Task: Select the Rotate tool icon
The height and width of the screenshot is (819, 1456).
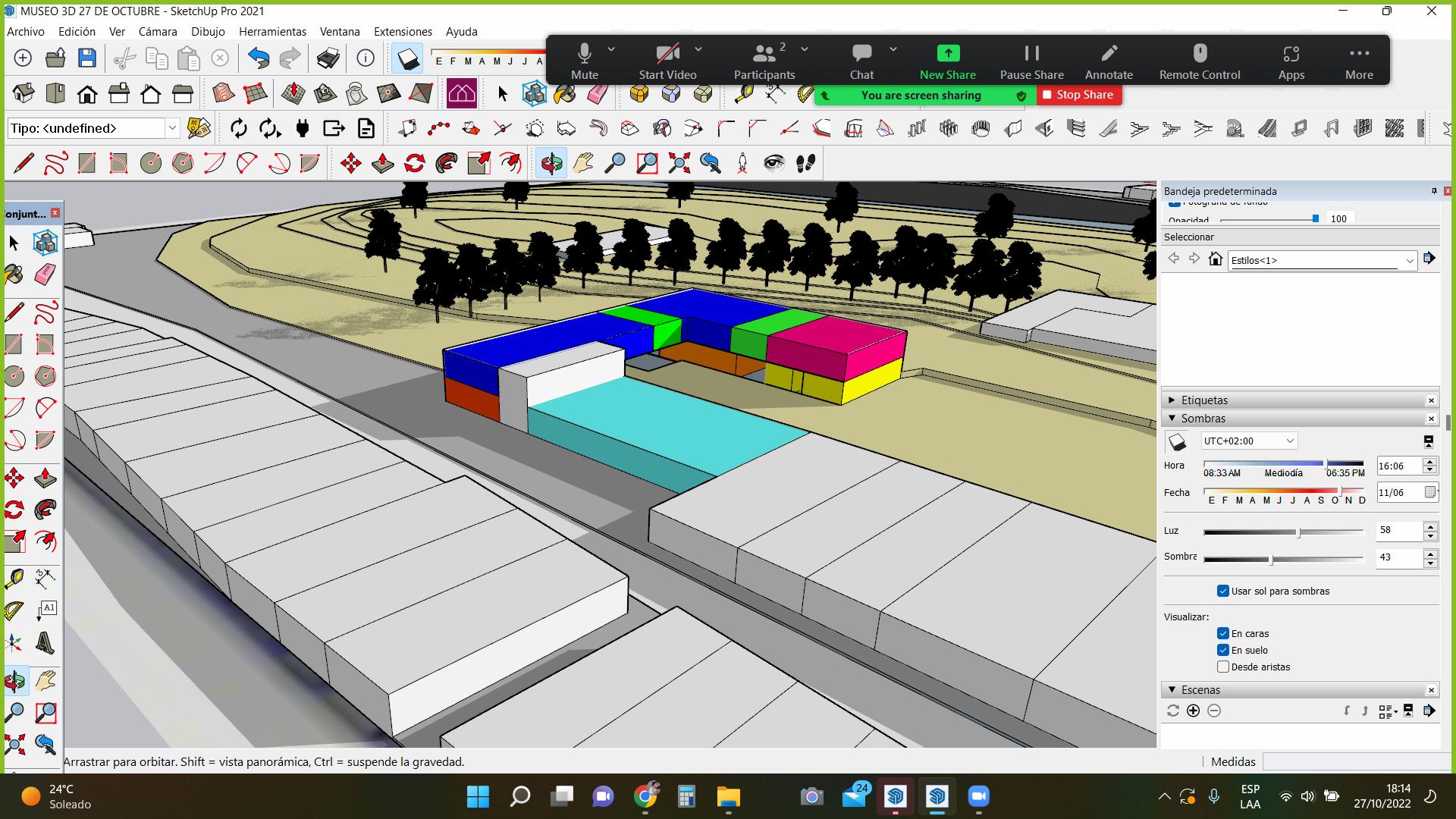Action: coord(414,163)
